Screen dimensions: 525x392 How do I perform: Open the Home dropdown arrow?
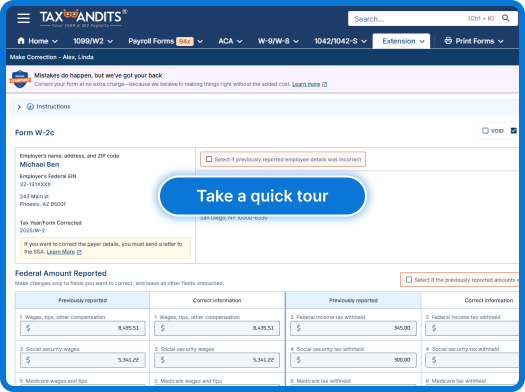(55, 41)
